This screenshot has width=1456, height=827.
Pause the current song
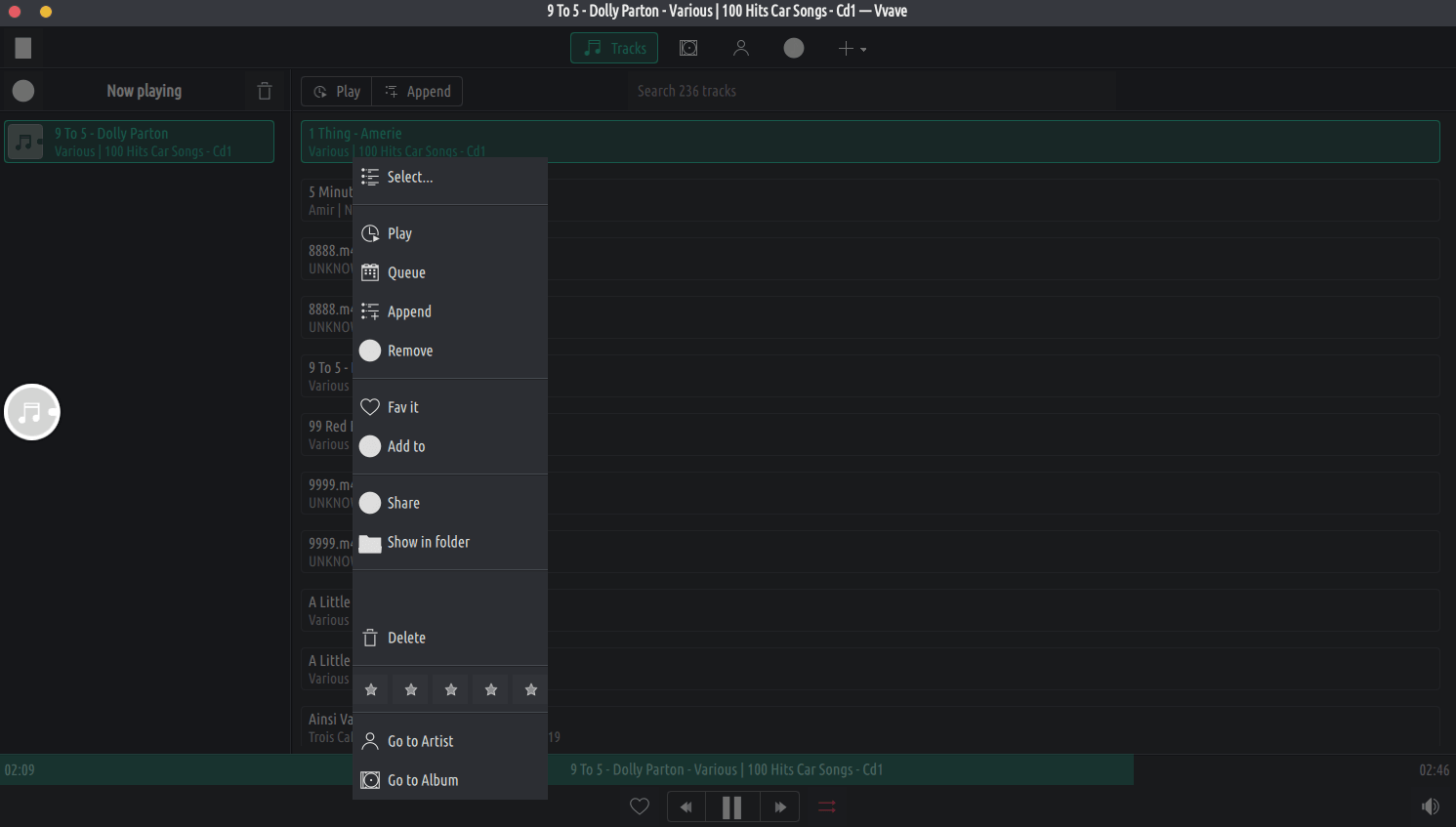click(731, 806)
